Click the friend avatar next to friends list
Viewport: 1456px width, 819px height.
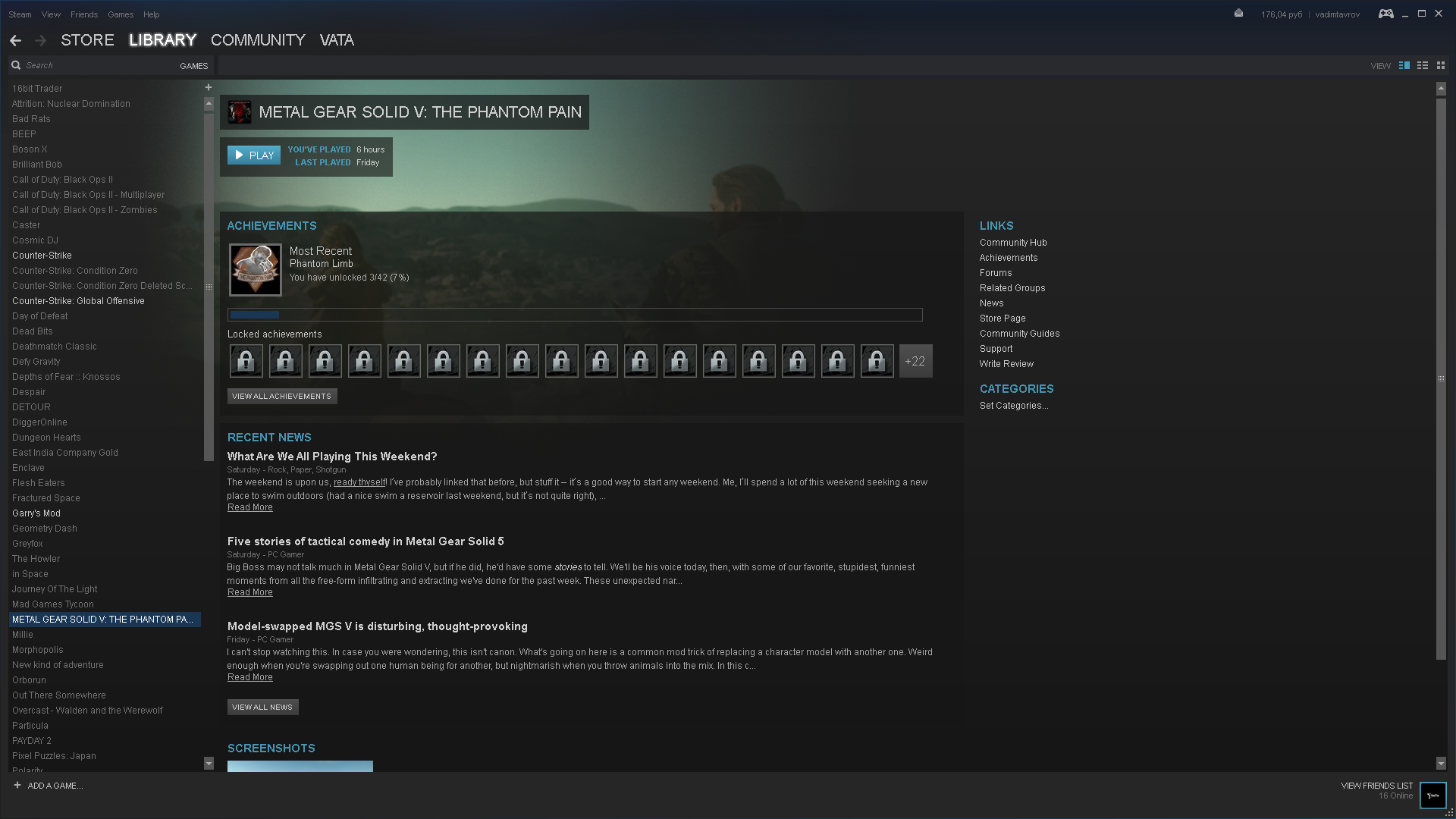[x=1433, y=795]
